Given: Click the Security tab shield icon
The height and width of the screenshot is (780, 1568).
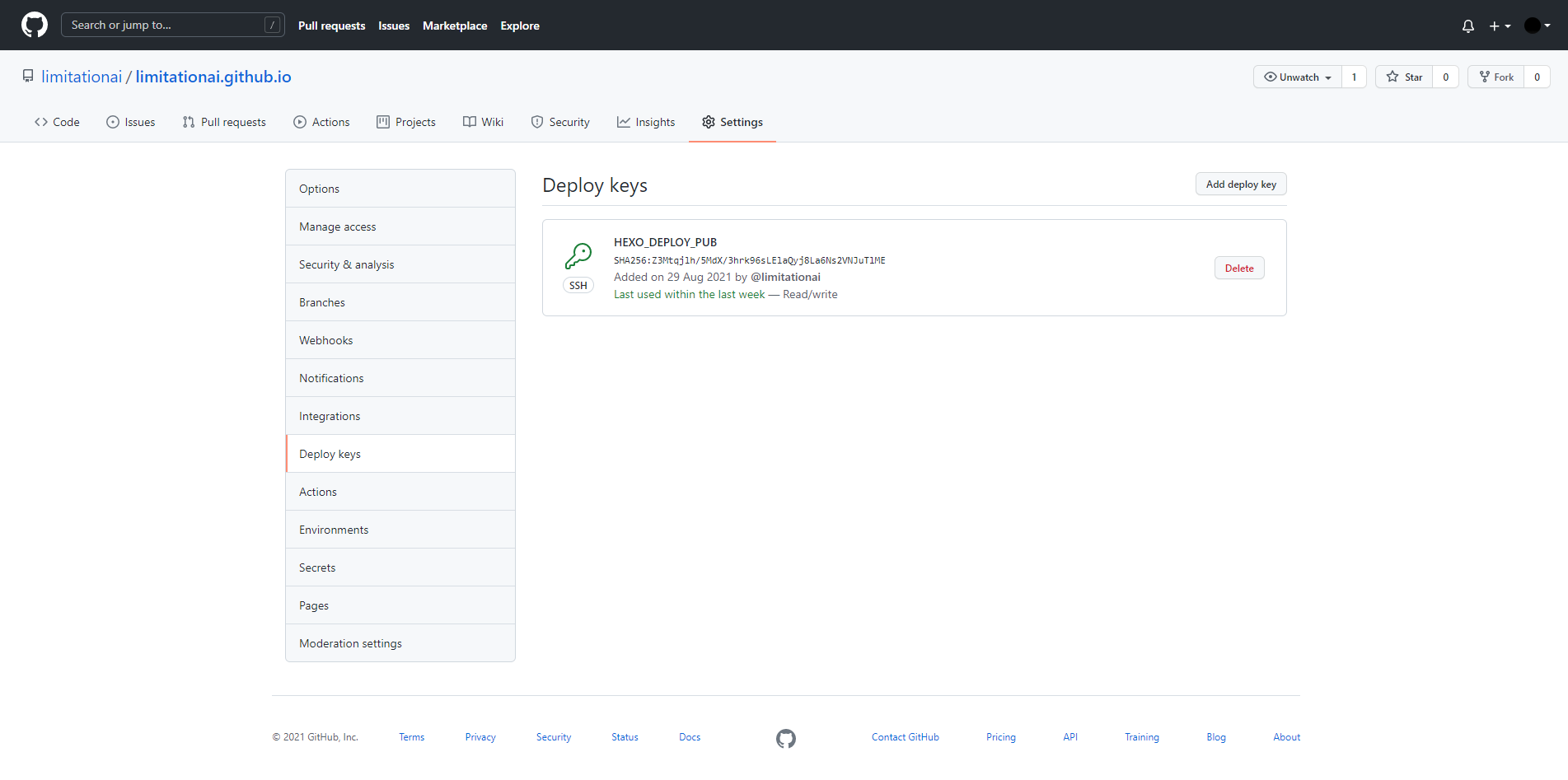Looking at the screenshot, I should (x=537, y=122).
